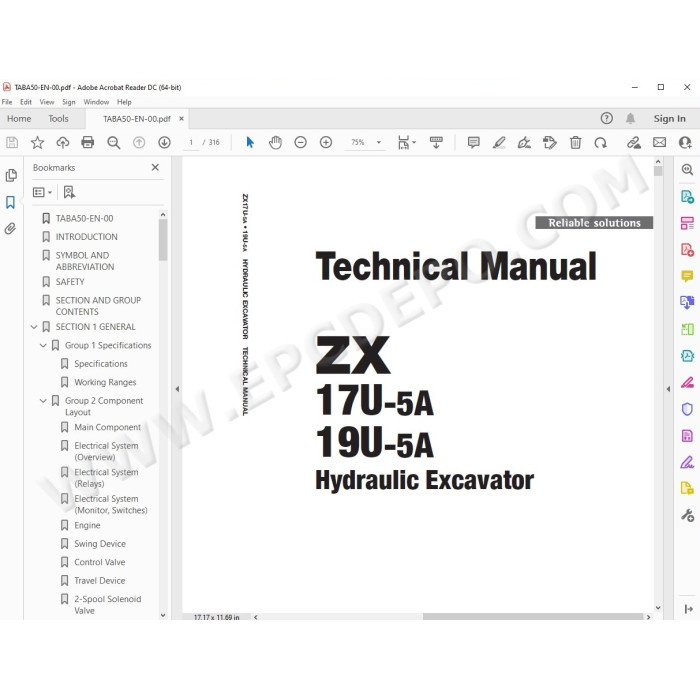
Task: Open Comment tool in right pane
Action: (x=687, y=276)
